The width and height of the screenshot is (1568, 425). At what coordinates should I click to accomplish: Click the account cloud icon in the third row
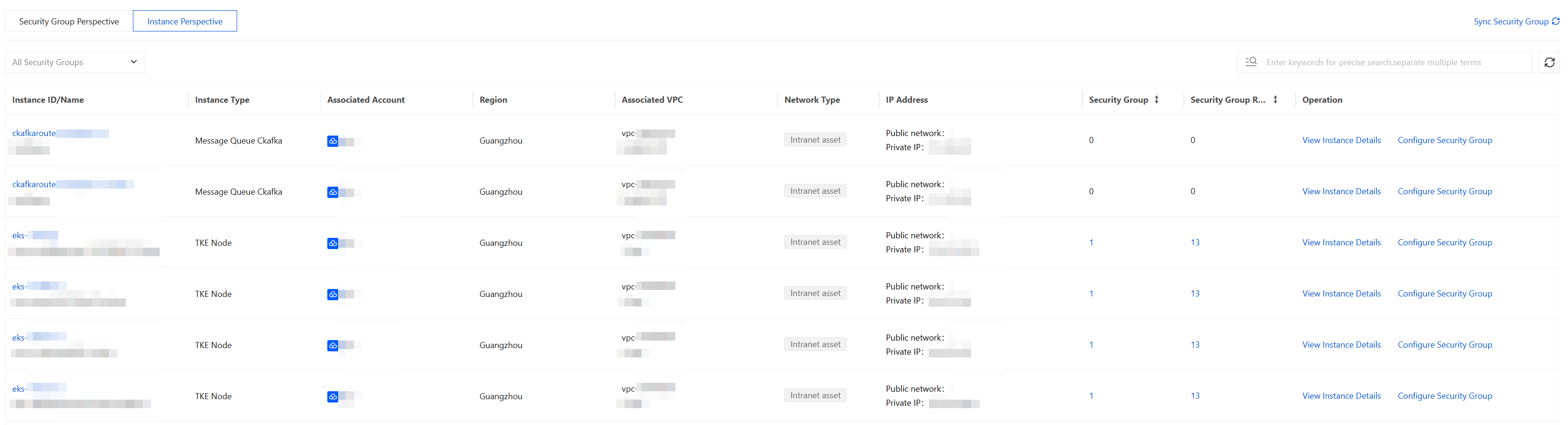click(x=332, y=243)
